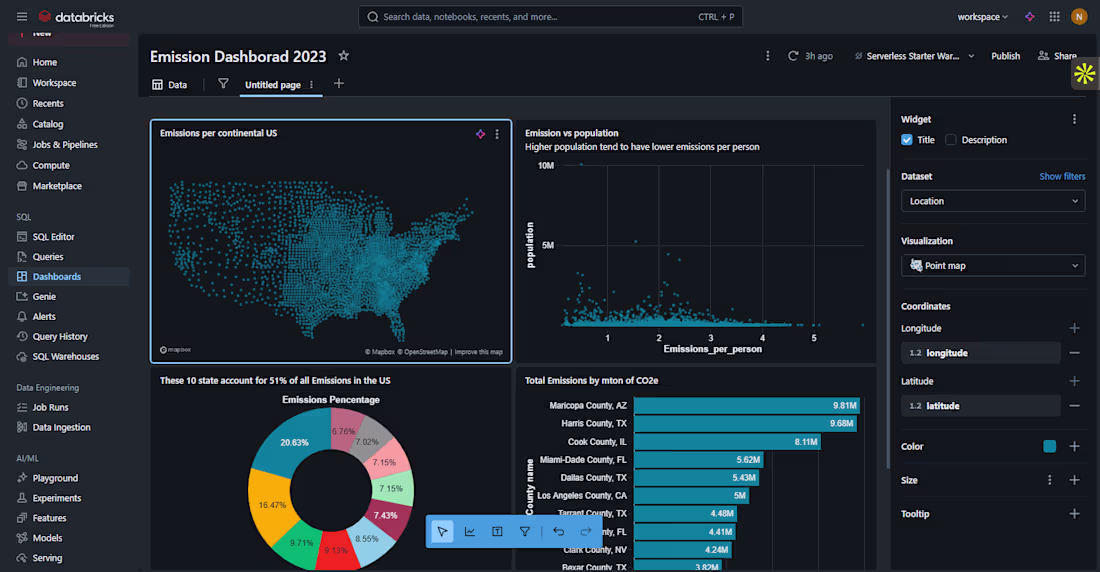Click the Publish button
The width and height of the screenshot is (1100, 572).
(1005, 56)
